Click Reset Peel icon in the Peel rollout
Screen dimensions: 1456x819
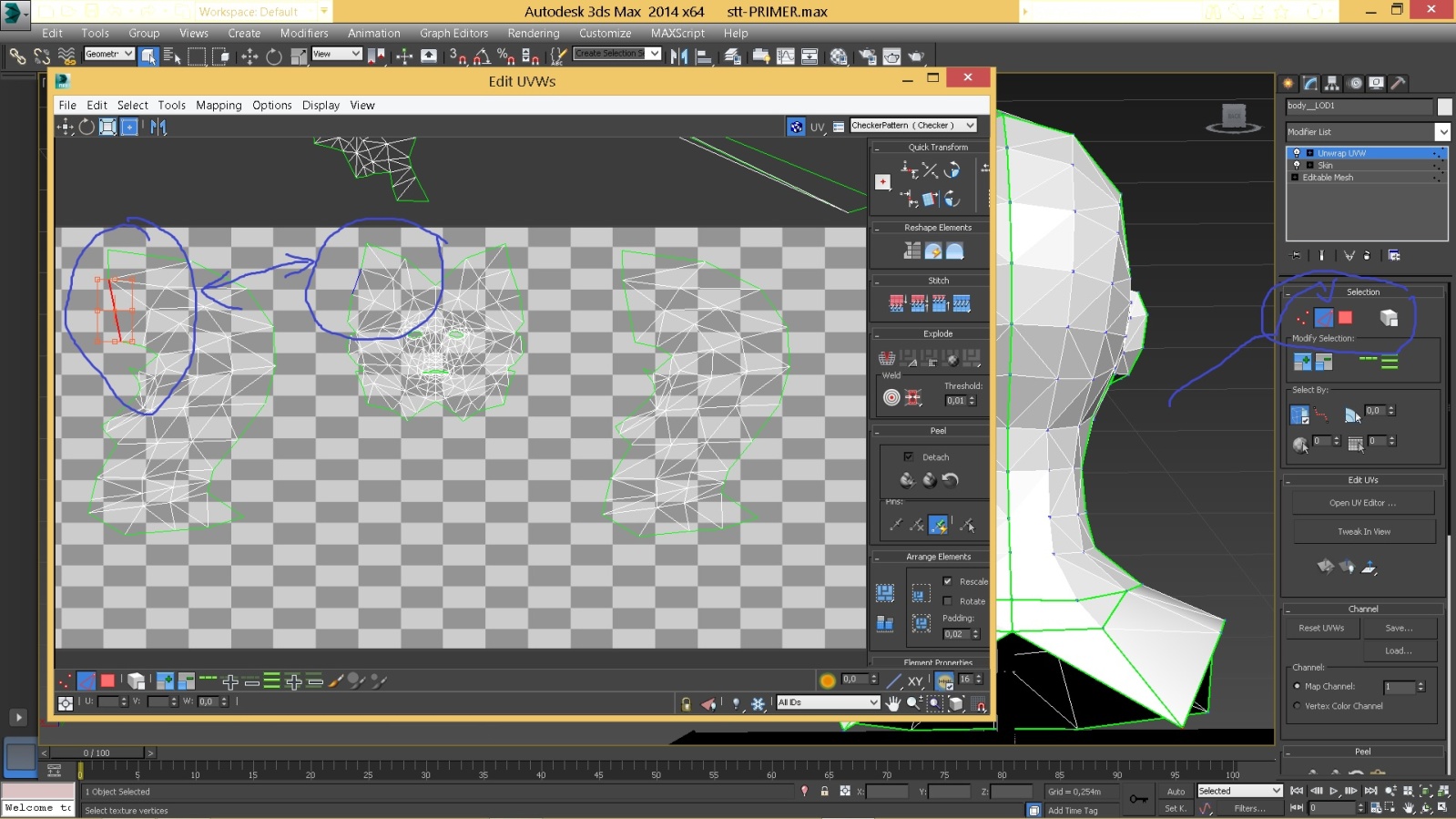point(951,480)
